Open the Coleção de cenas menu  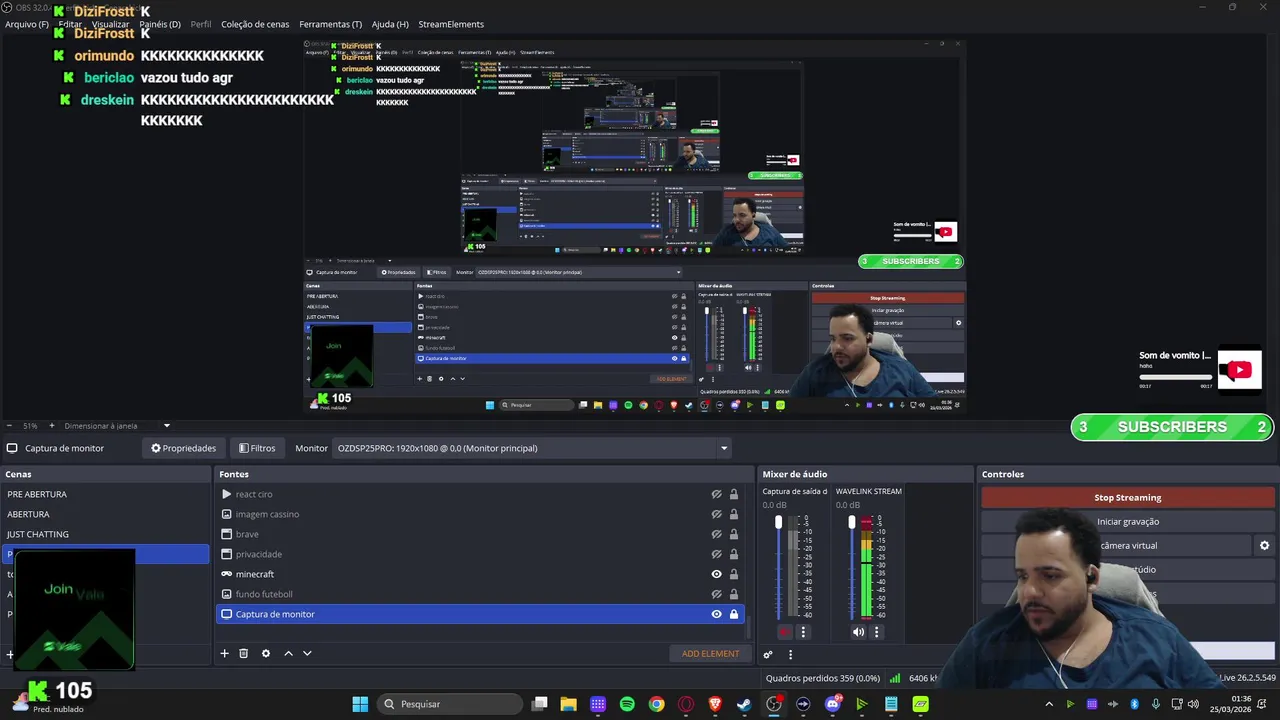[x=255, y=24]
